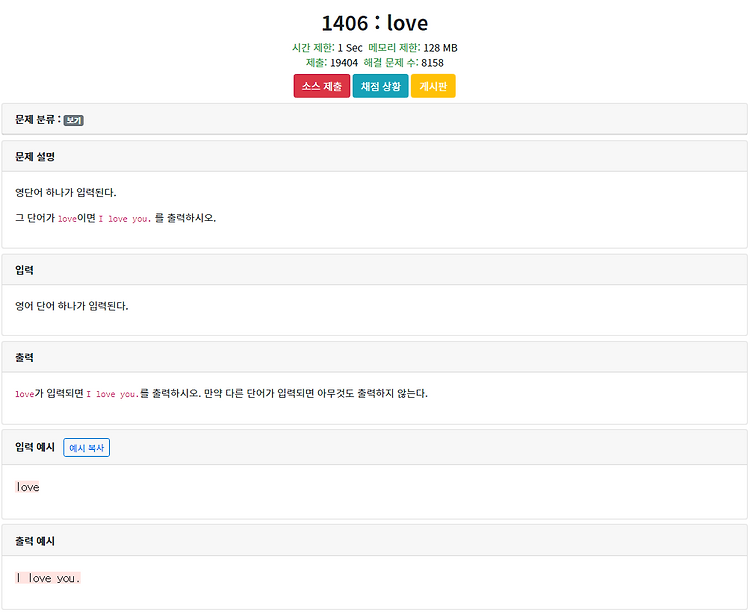The height and width of the screenshot is (612, 750).
Task: Click the line 영단어 하나가 입력된다.
Action: [x=66, y=192]
